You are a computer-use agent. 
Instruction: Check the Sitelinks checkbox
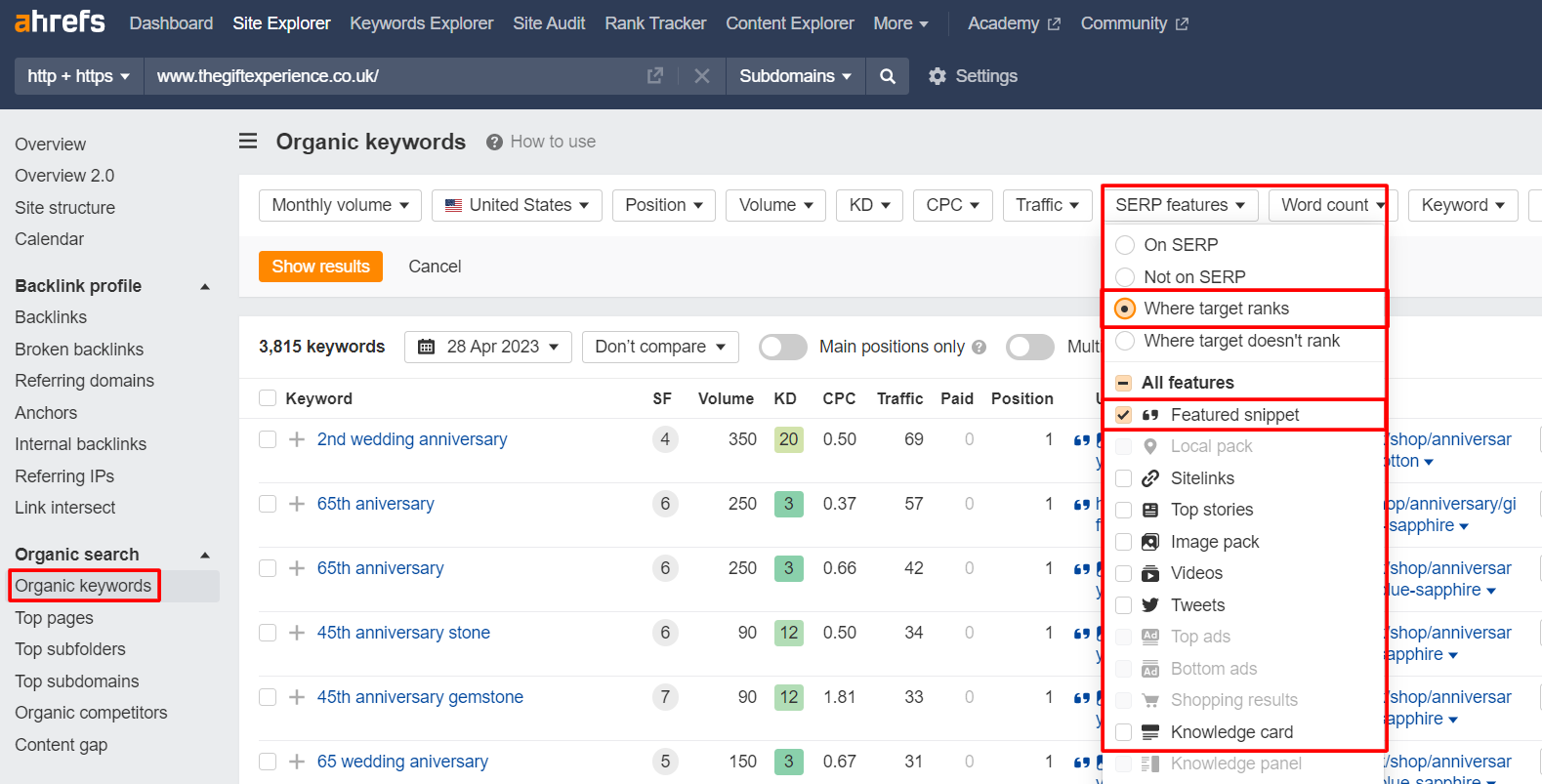coord(1124,478)
